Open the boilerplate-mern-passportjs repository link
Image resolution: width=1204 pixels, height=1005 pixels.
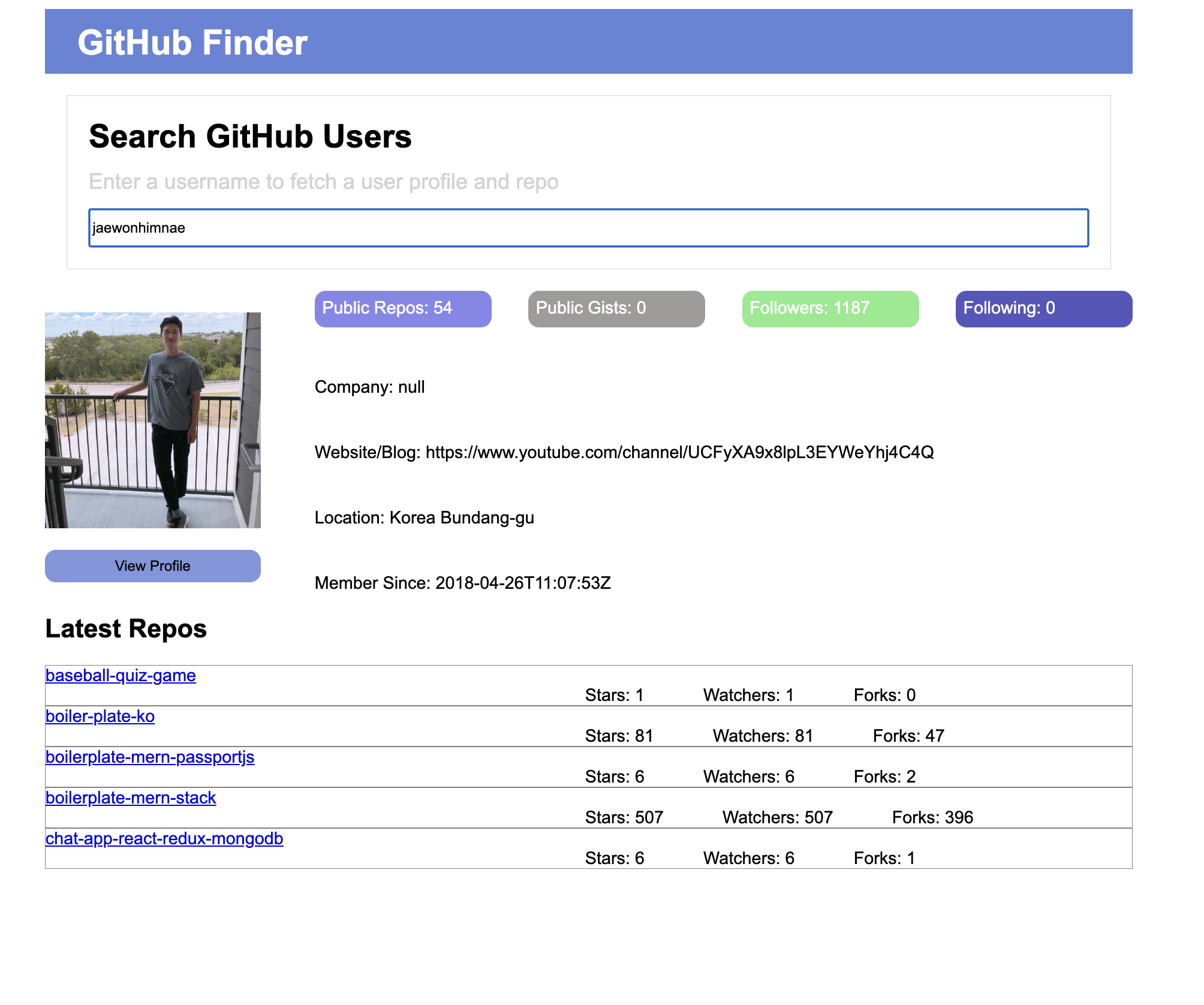tap(150, 757)
